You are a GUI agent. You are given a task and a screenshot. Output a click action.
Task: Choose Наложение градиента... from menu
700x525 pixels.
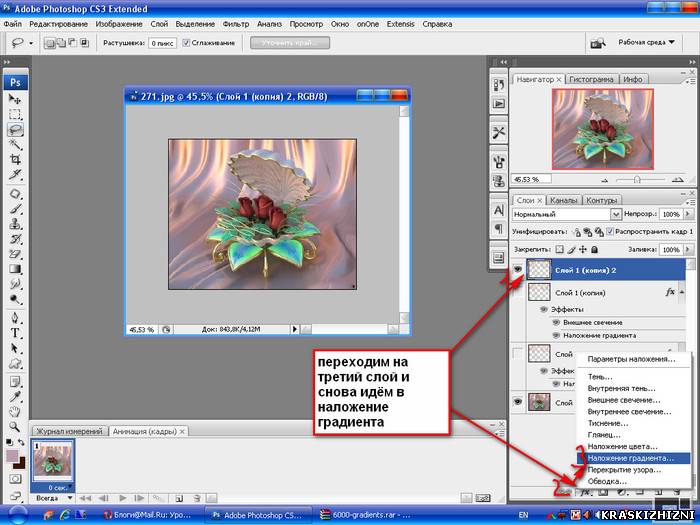pos(633,458)
